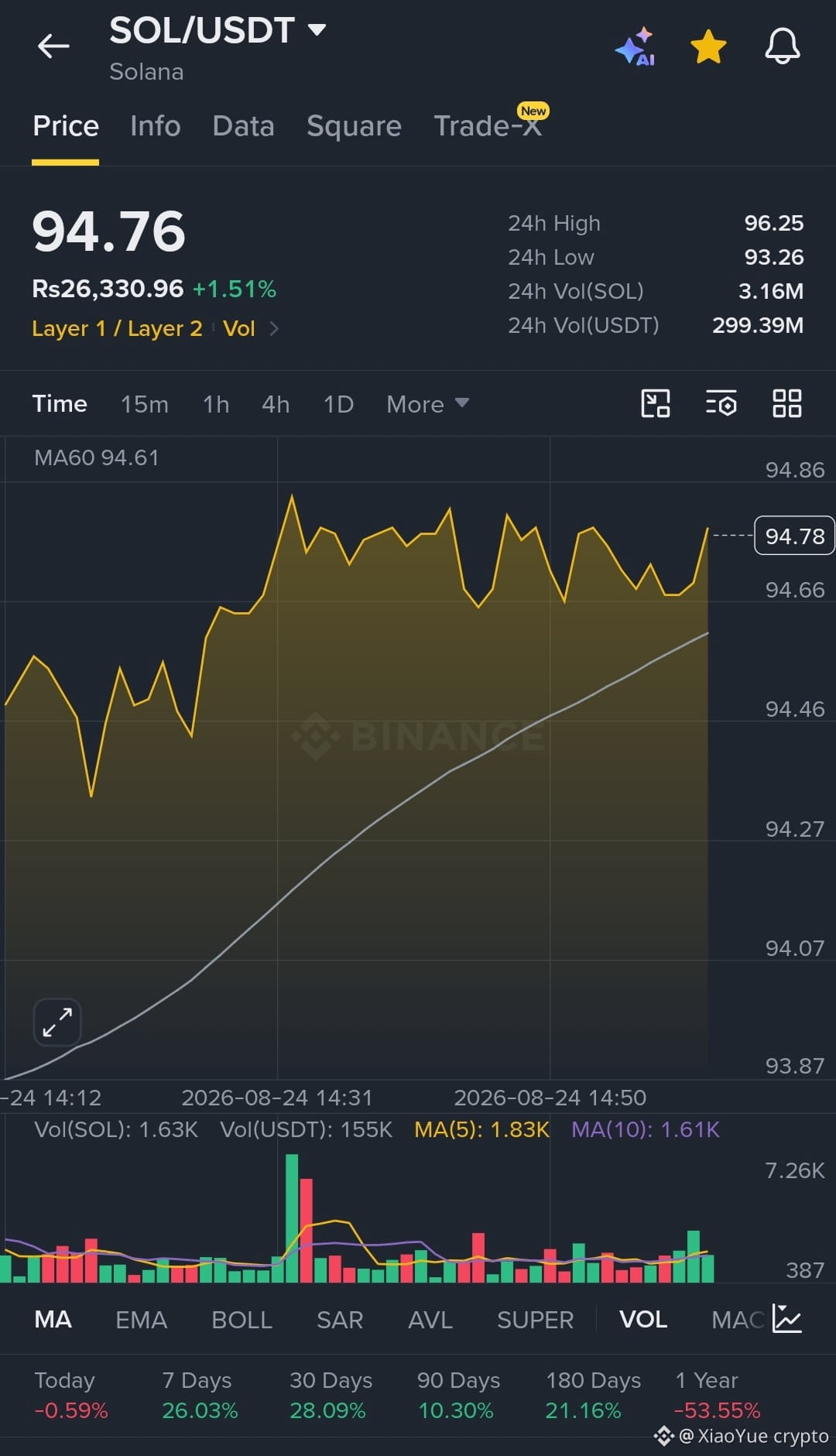
Task: Click the MA60 94.61 label
Action: click(x=97, y=457)
